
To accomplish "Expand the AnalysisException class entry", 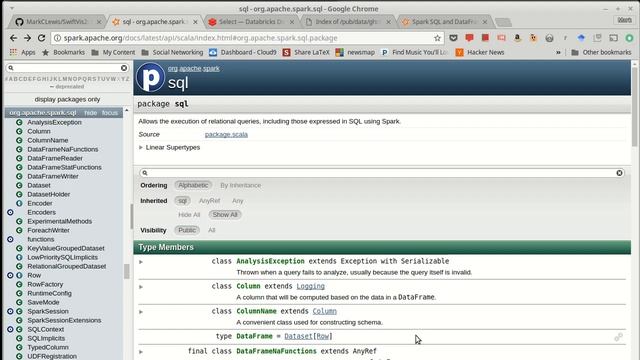I will 141,262.
